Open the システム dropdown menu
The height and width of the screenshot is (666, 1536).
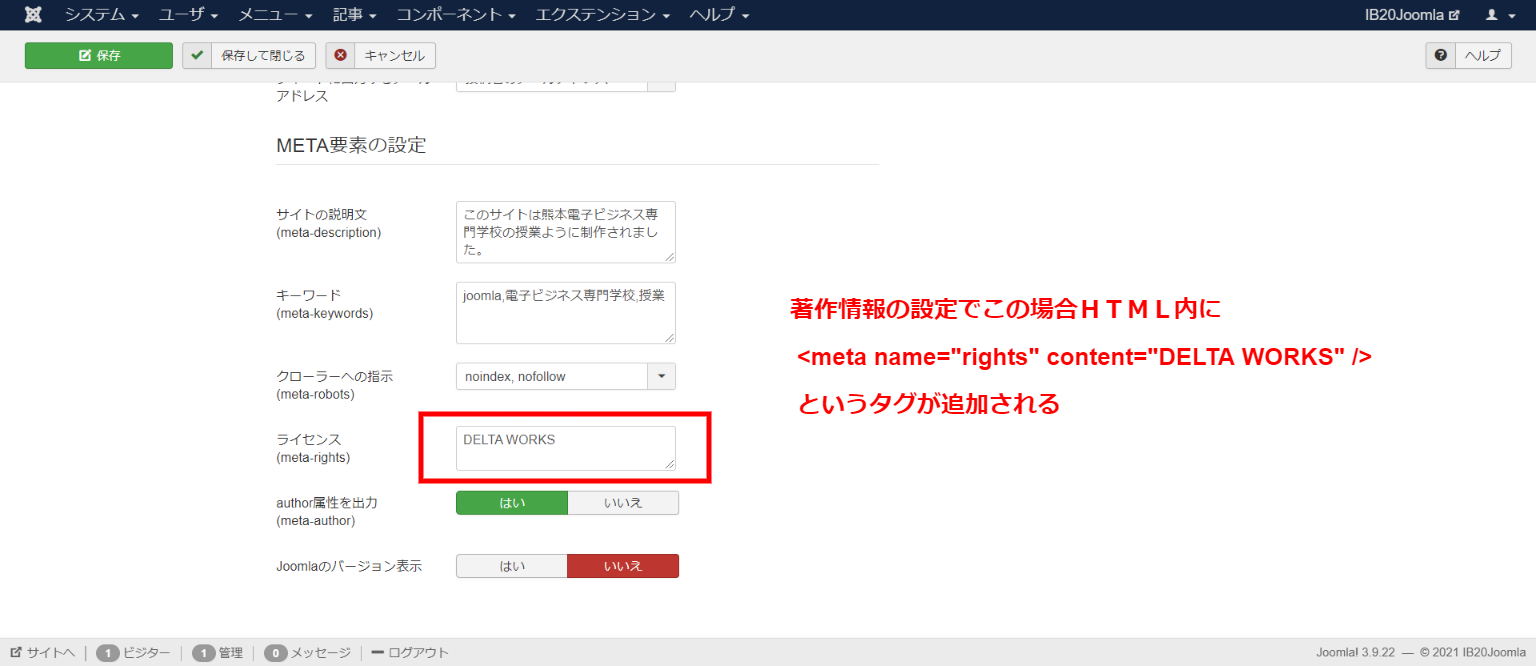click(x=102, y=15)
